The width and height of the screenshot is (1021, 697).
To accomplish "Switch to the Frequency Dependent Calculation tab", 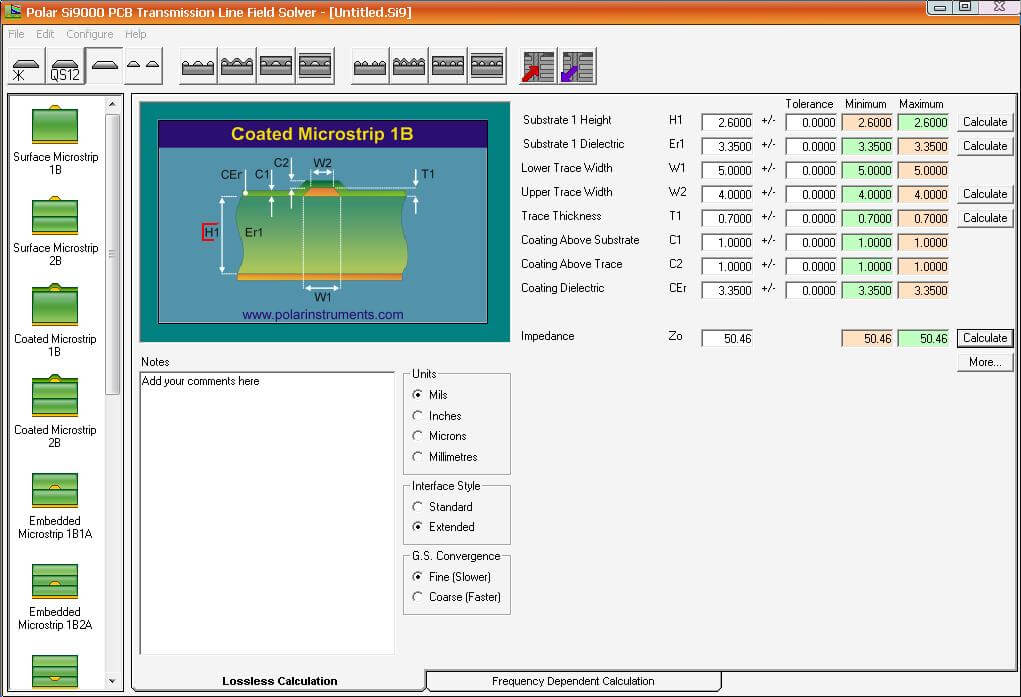I will 572,679.
